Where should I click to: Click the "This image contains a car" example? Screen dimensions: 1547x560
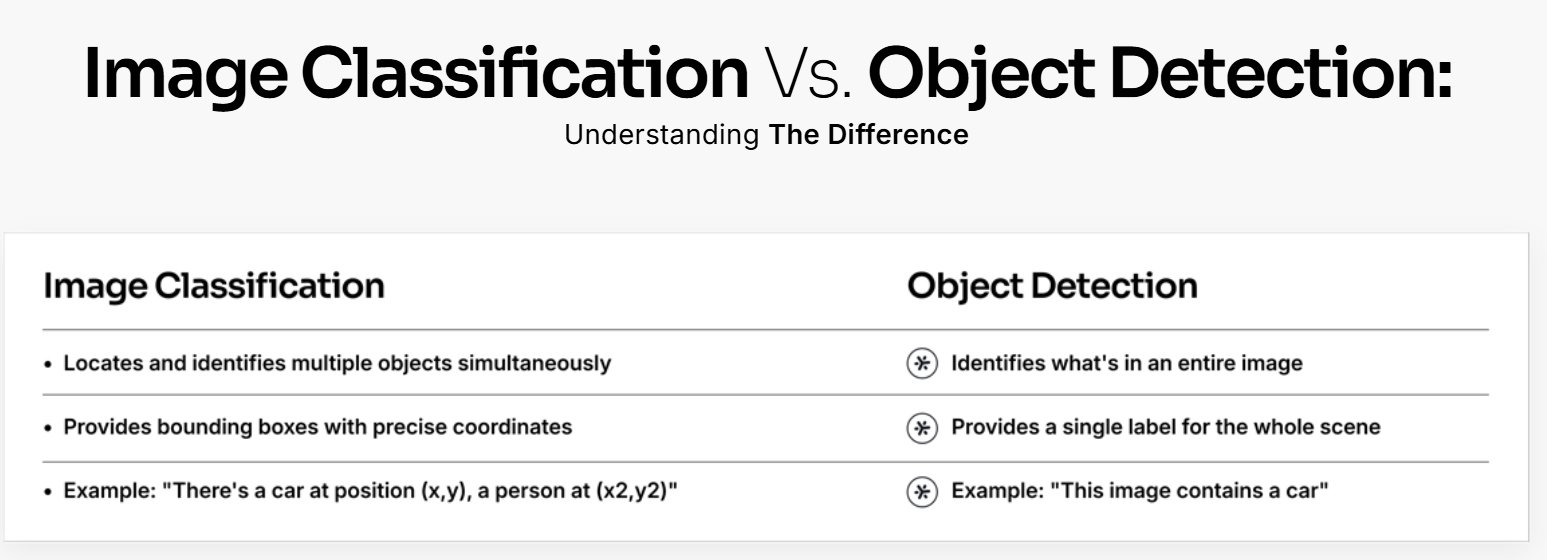[1139, 492]
